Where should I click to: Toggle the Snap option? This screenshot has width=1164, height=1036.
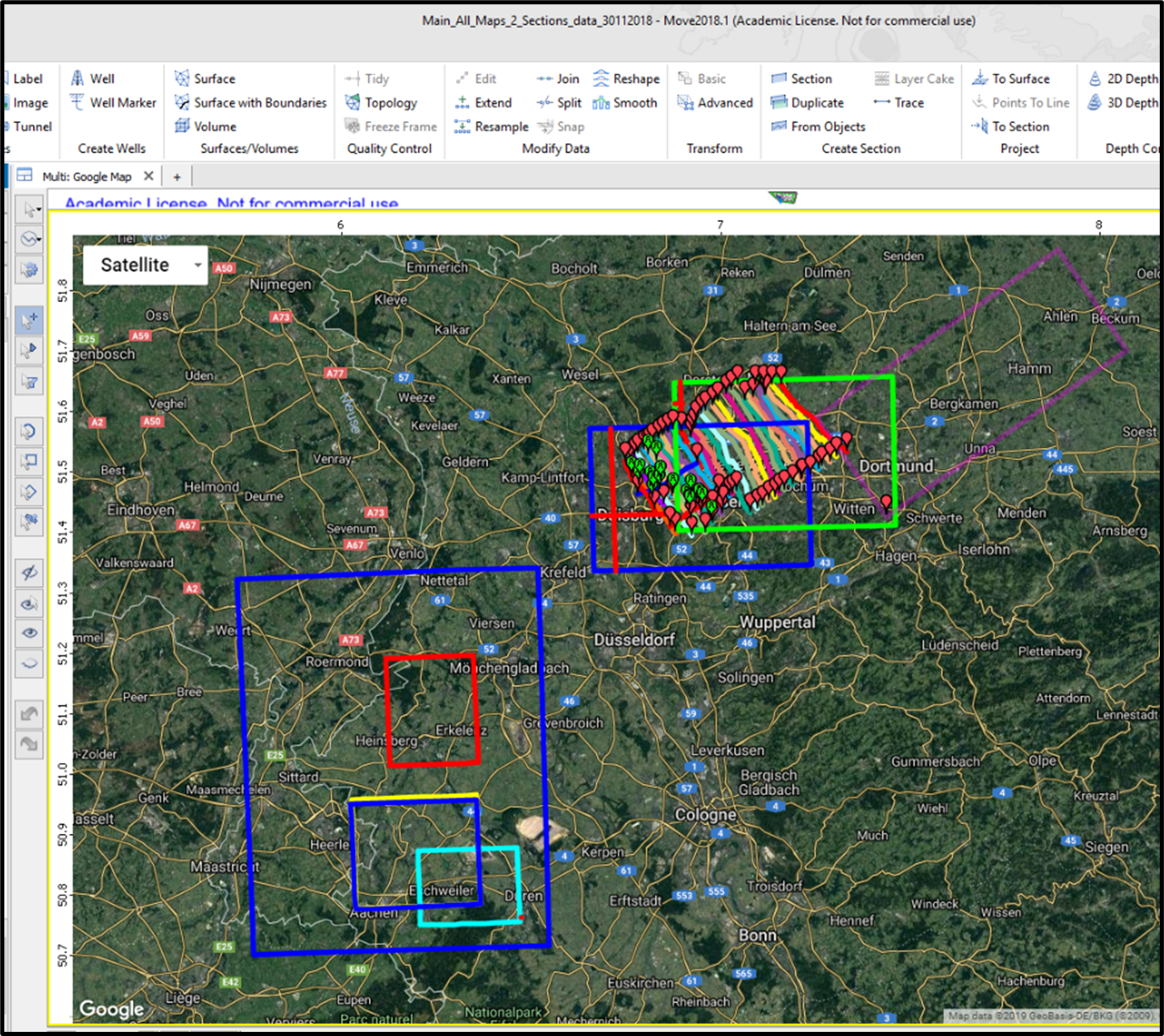tap(561, 127)
